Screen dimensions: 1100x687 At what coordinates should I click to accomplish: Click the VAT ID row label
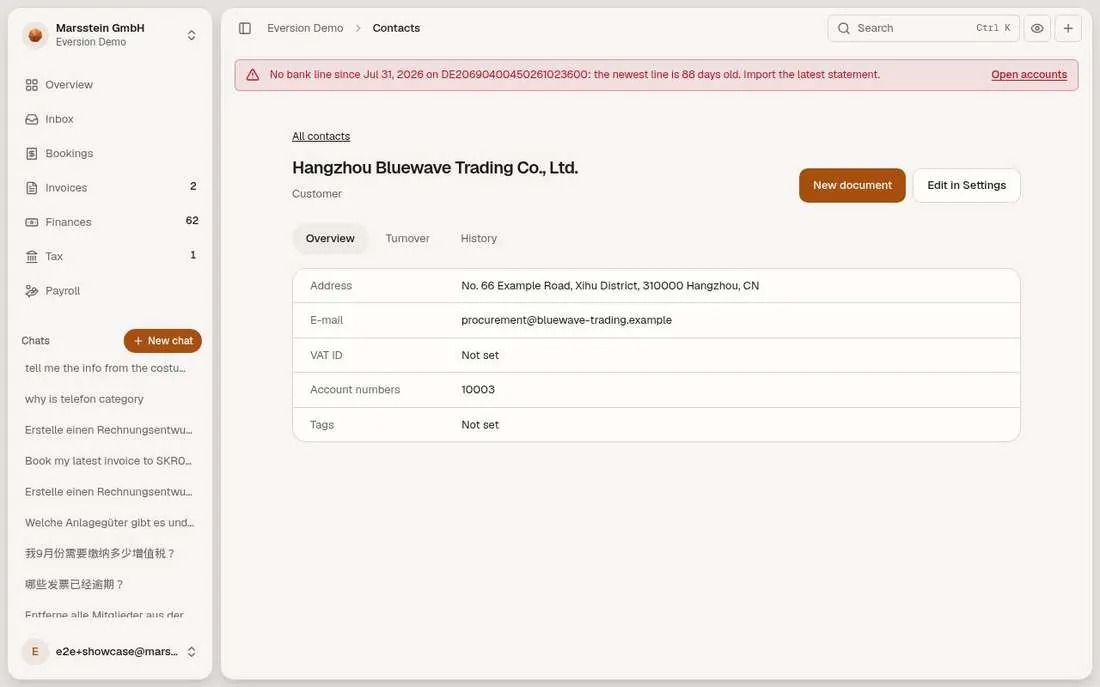pyautogui.click(x=326, y=355)
